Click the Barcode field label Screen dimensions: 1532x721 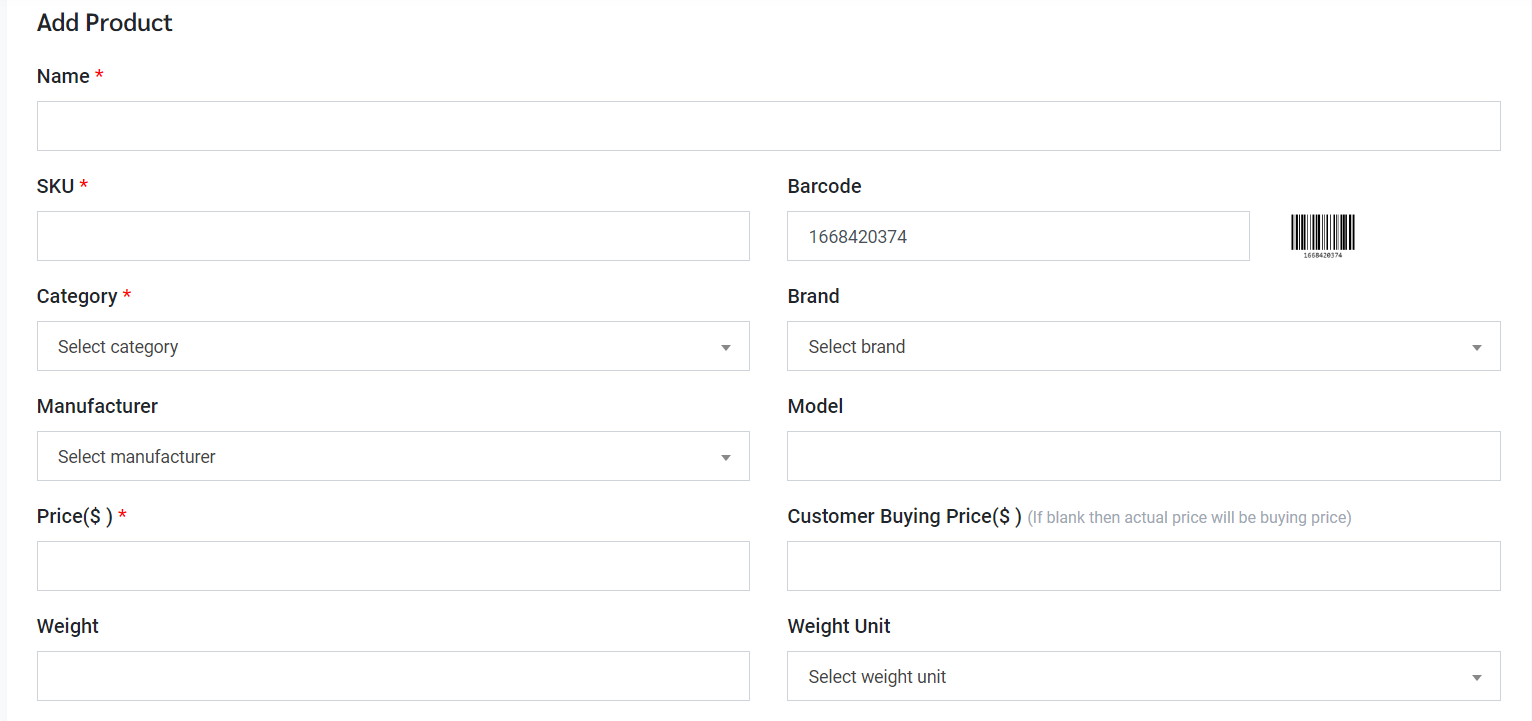pos(824,186)
